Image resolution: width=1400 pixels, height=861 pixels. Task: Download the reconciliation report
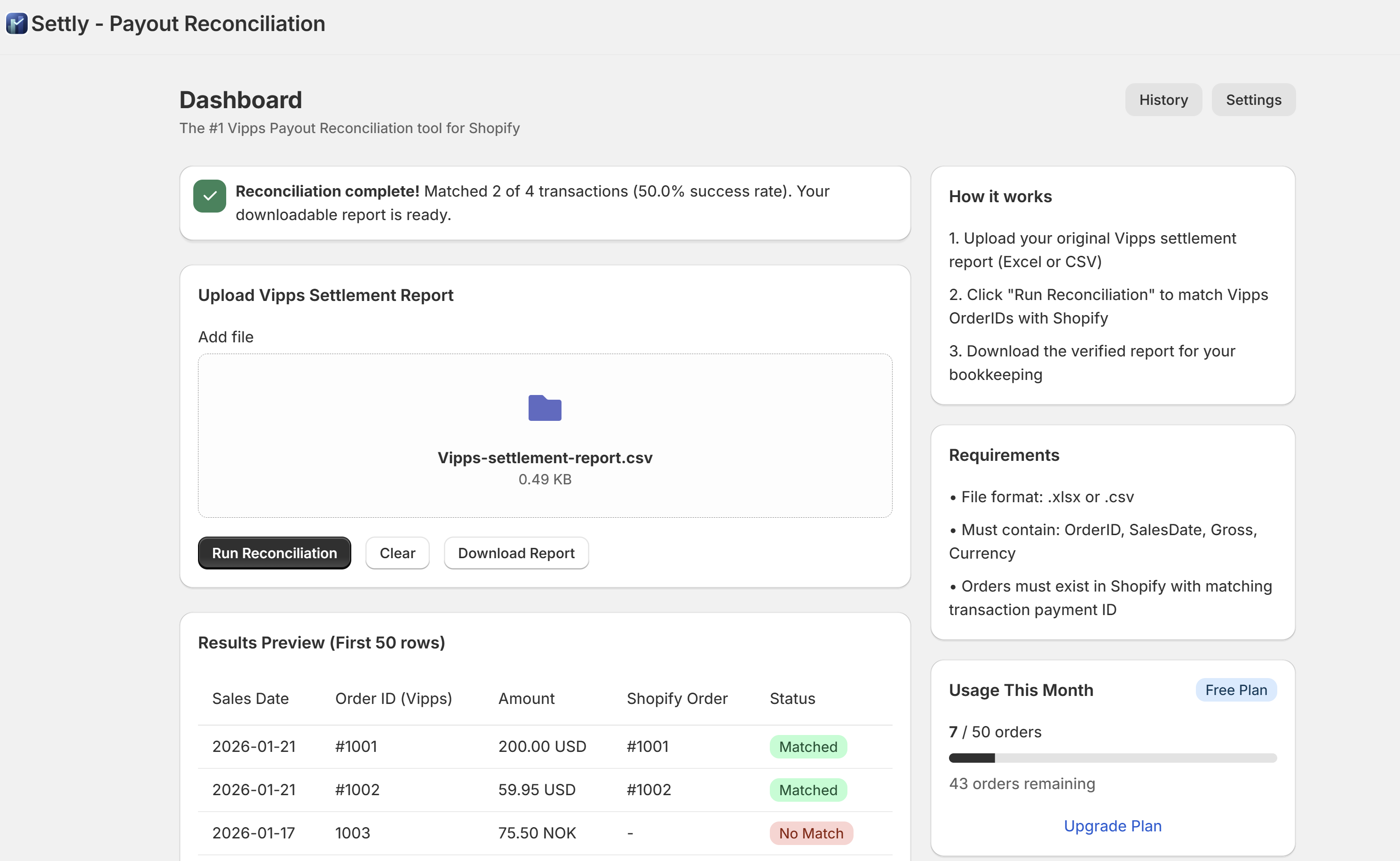tap(516, 553)
